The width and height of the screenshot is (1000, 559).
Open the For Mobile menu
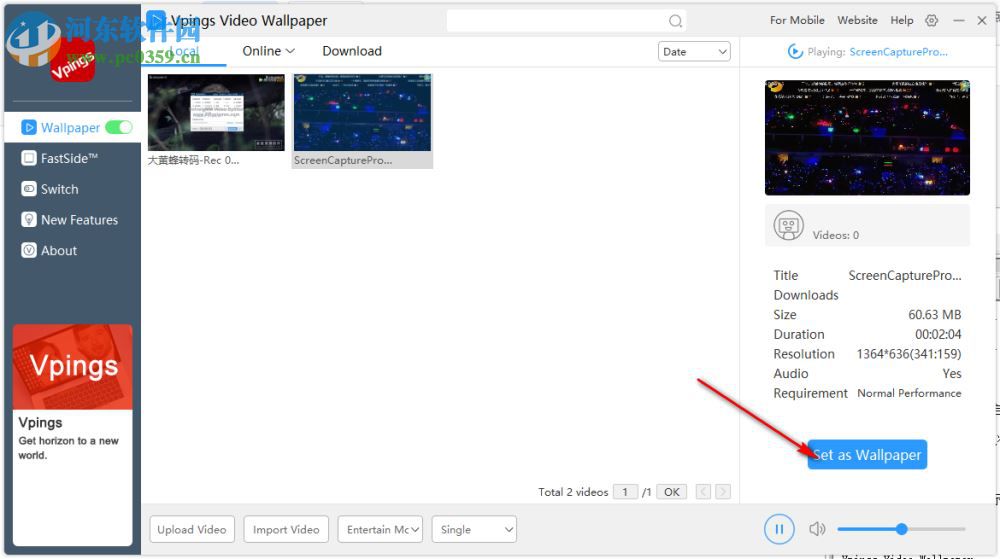point(797,20)
